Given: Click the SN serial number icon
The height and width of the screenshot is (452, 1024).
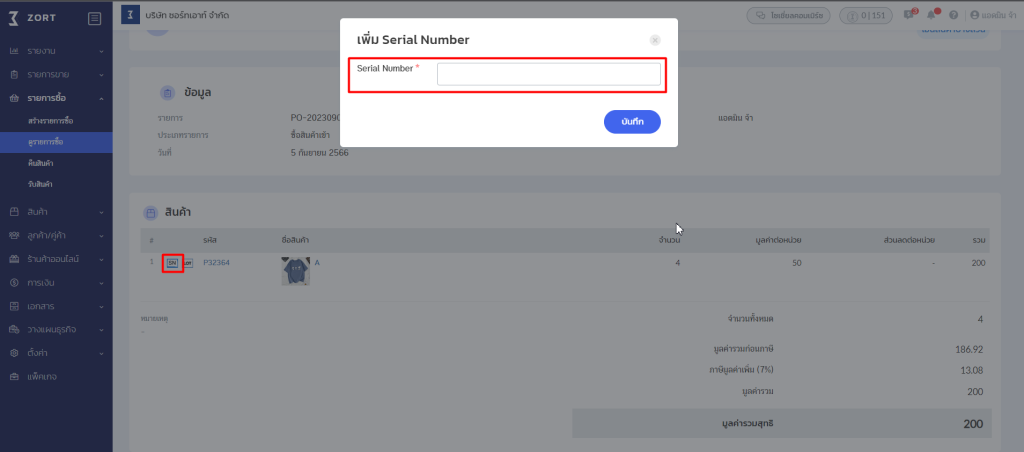Looking at the screenshot, I should 172,263.
